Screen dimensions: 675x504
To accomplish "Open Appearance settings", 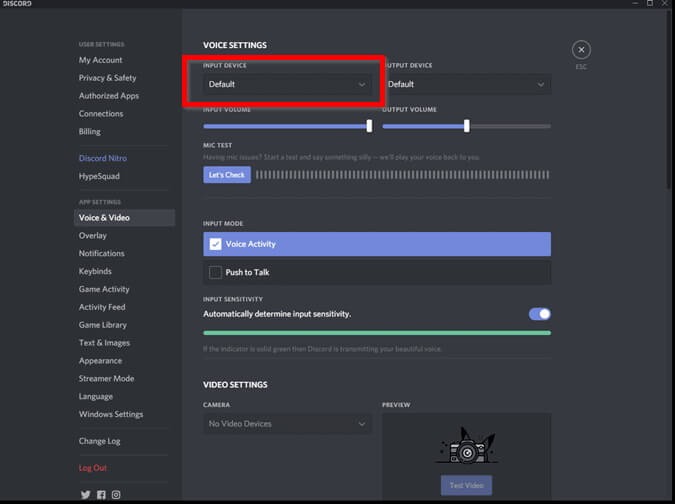I will (x=100, y=361).
